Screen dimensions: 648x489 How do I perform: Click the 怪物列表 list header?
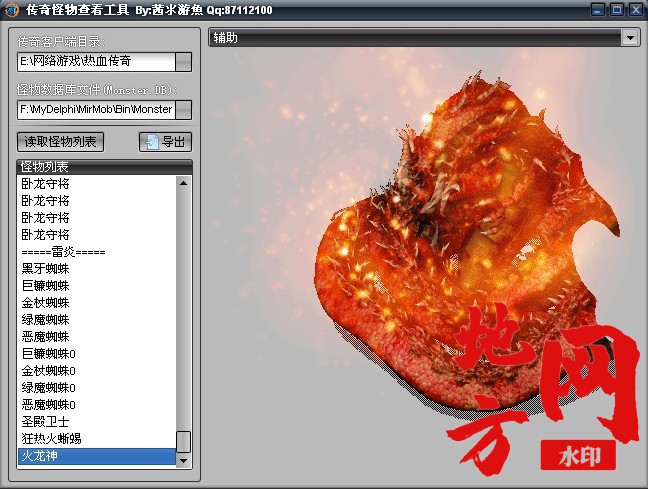point(105,167)
